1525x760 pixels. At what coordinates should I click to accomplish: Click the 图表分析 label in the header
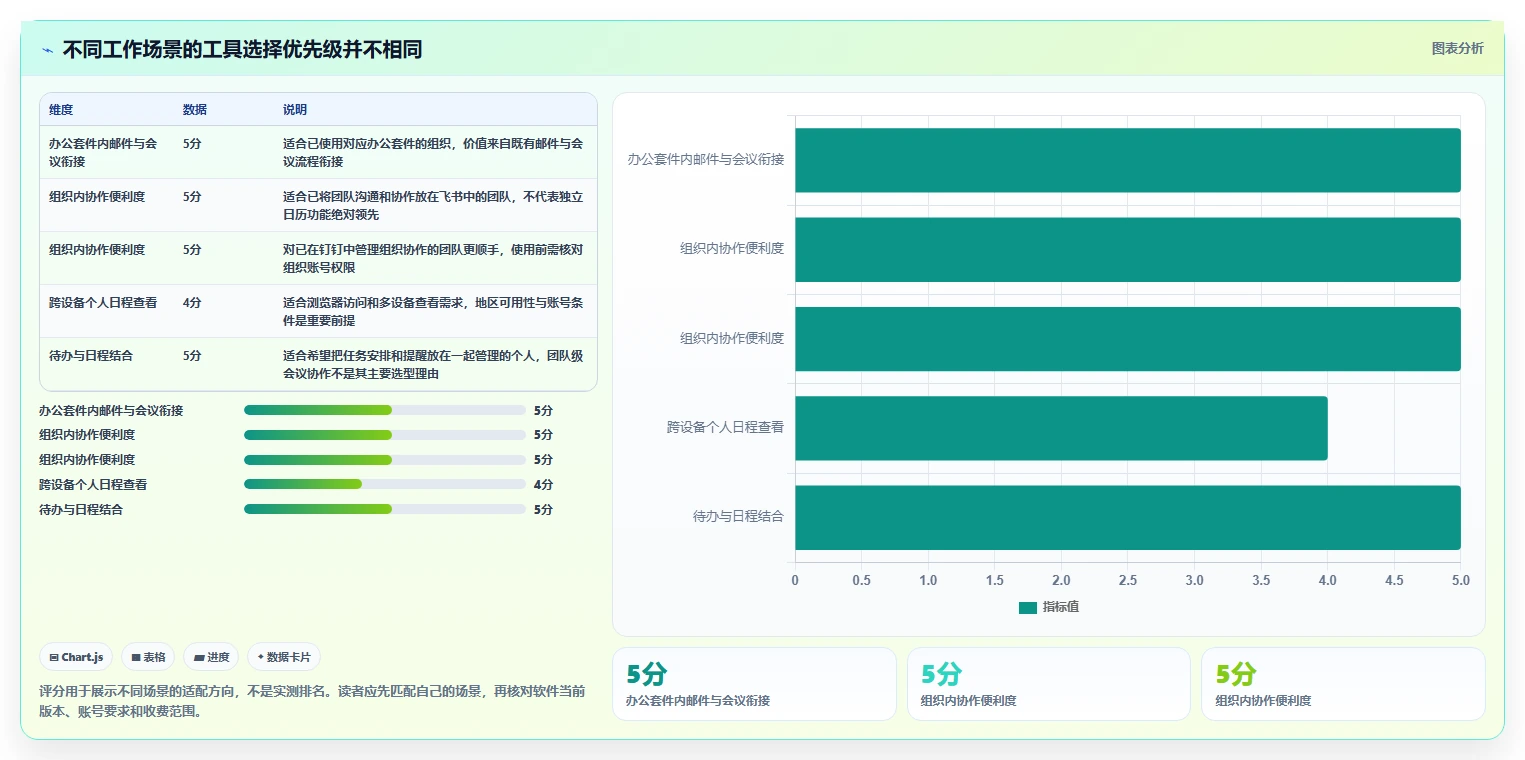click(1457, 48)
